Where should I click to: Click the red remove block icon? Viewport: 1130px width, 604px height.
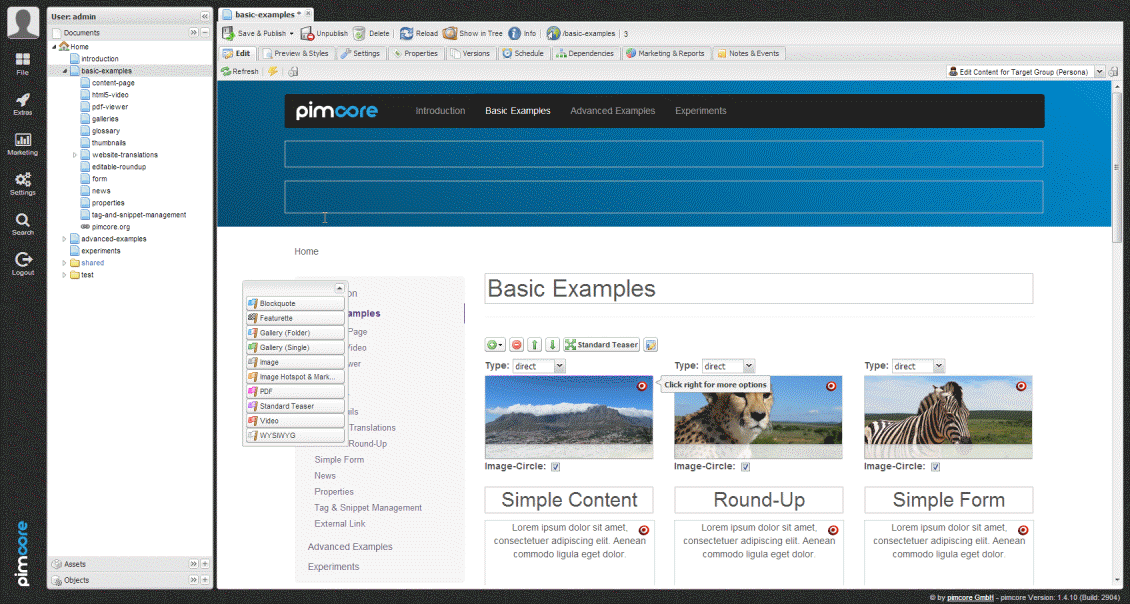point(517,345)
